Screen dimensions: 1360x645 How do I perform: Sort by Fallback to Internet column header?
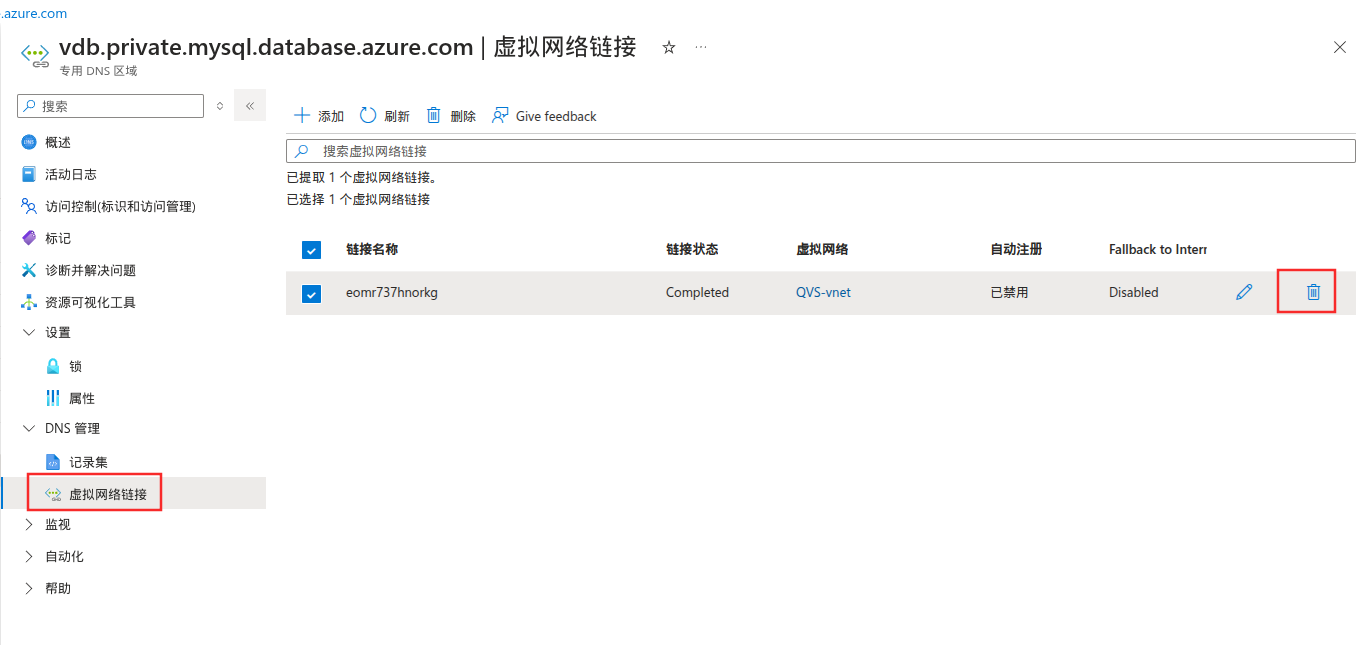(1158, 249)
